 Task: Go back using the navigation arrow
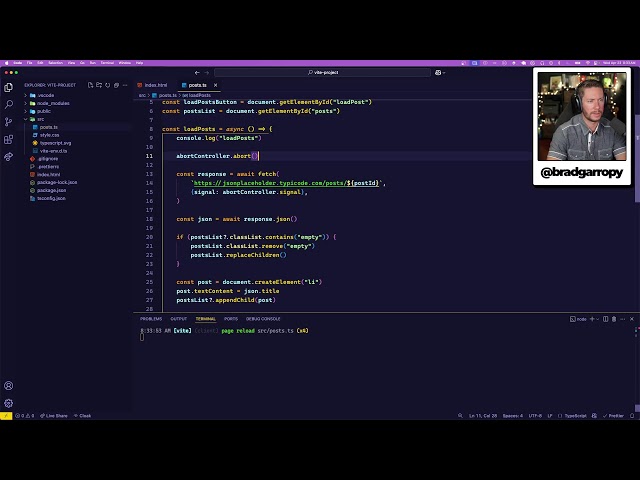click(197, 73)
